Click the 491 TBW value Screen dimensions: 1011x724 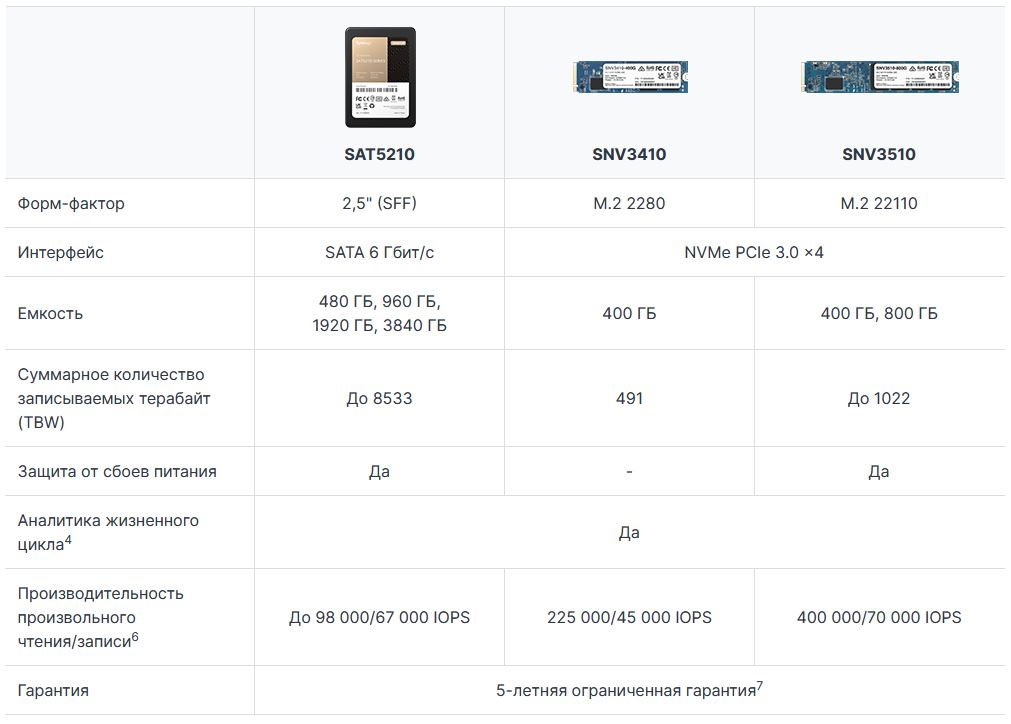coord(629,398)
